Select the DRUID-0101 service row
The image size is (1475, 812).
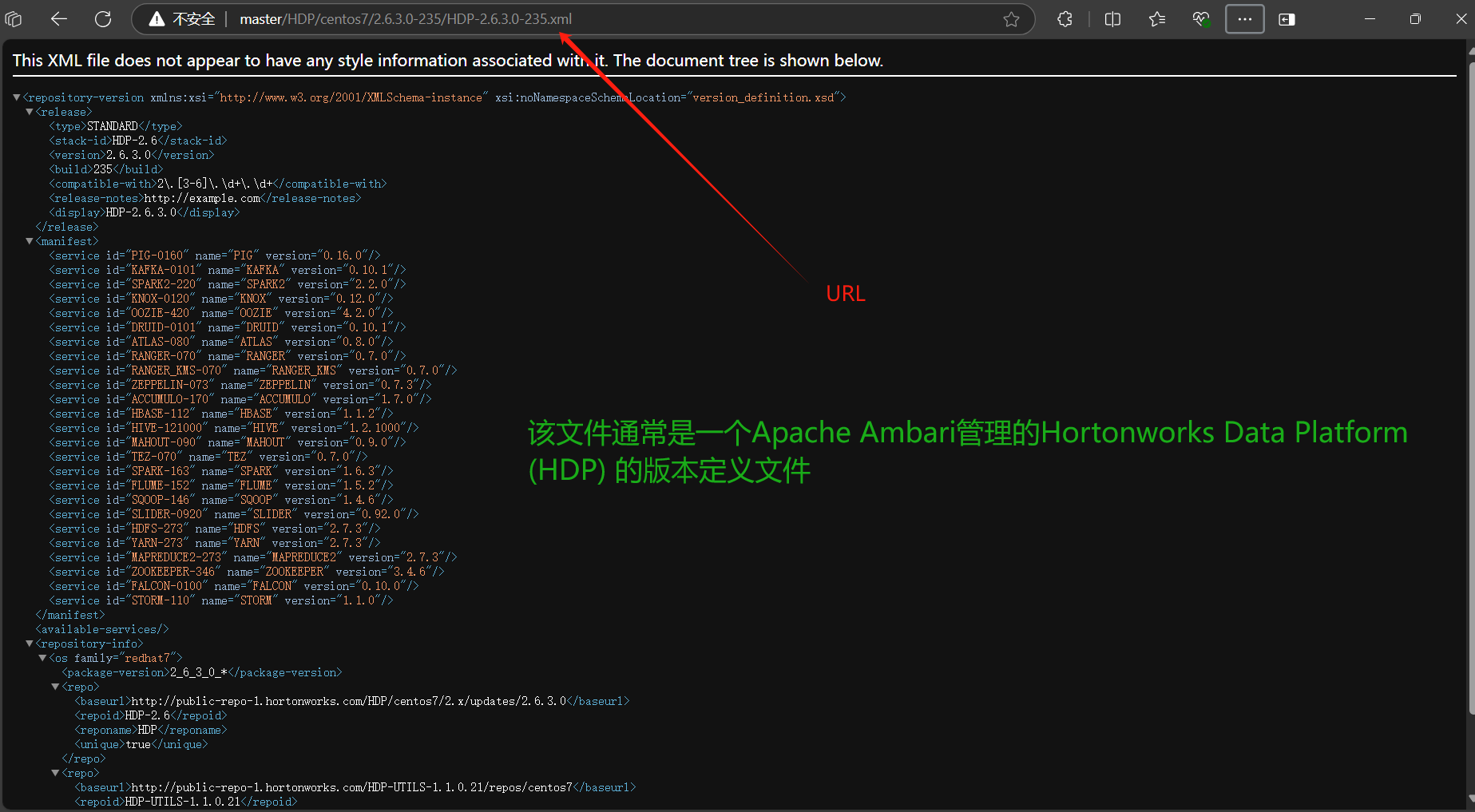click(x=228, y=327)
